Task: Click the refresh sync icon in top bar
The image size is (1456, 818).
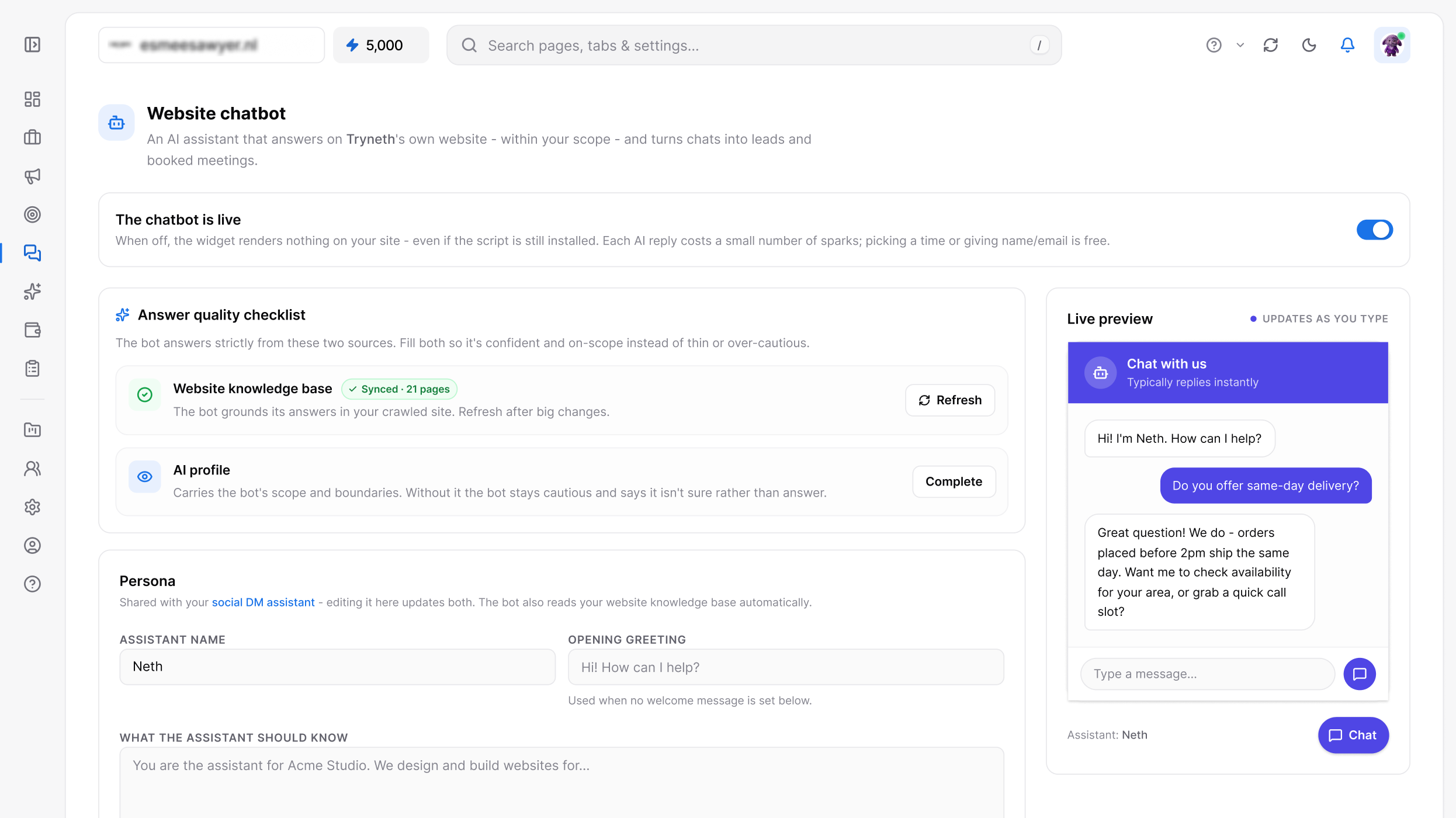Action: pyautogui.click(x=1271, y=45)
